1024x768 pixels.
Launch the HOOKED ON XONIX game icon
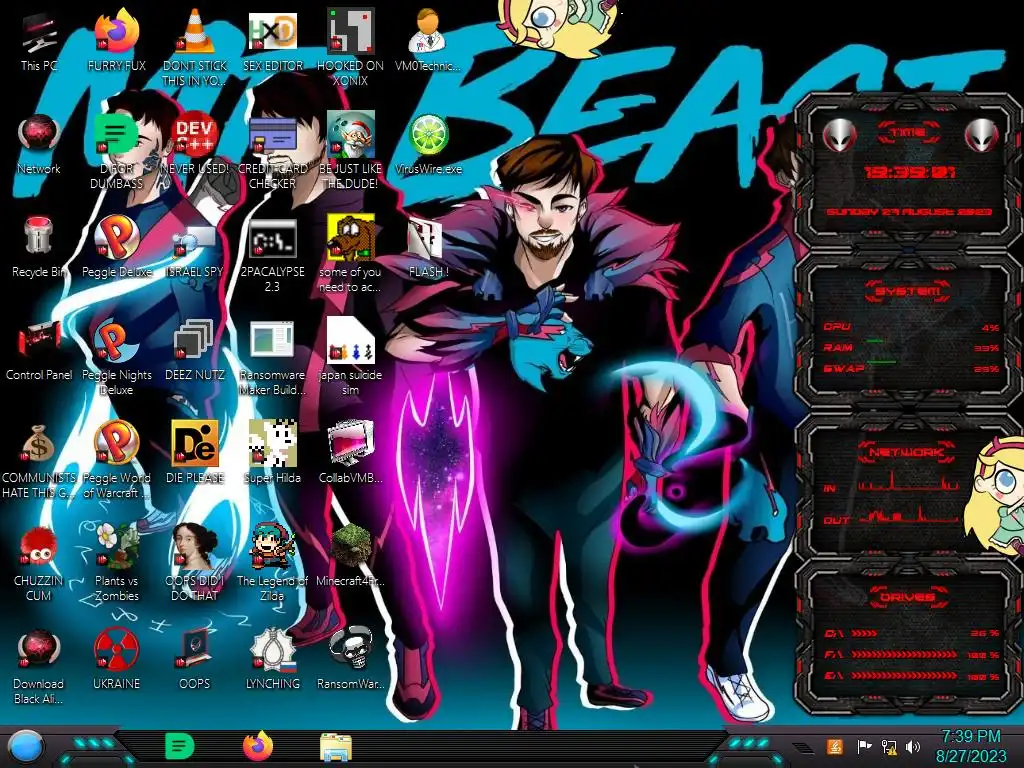(x=350, y=47)
